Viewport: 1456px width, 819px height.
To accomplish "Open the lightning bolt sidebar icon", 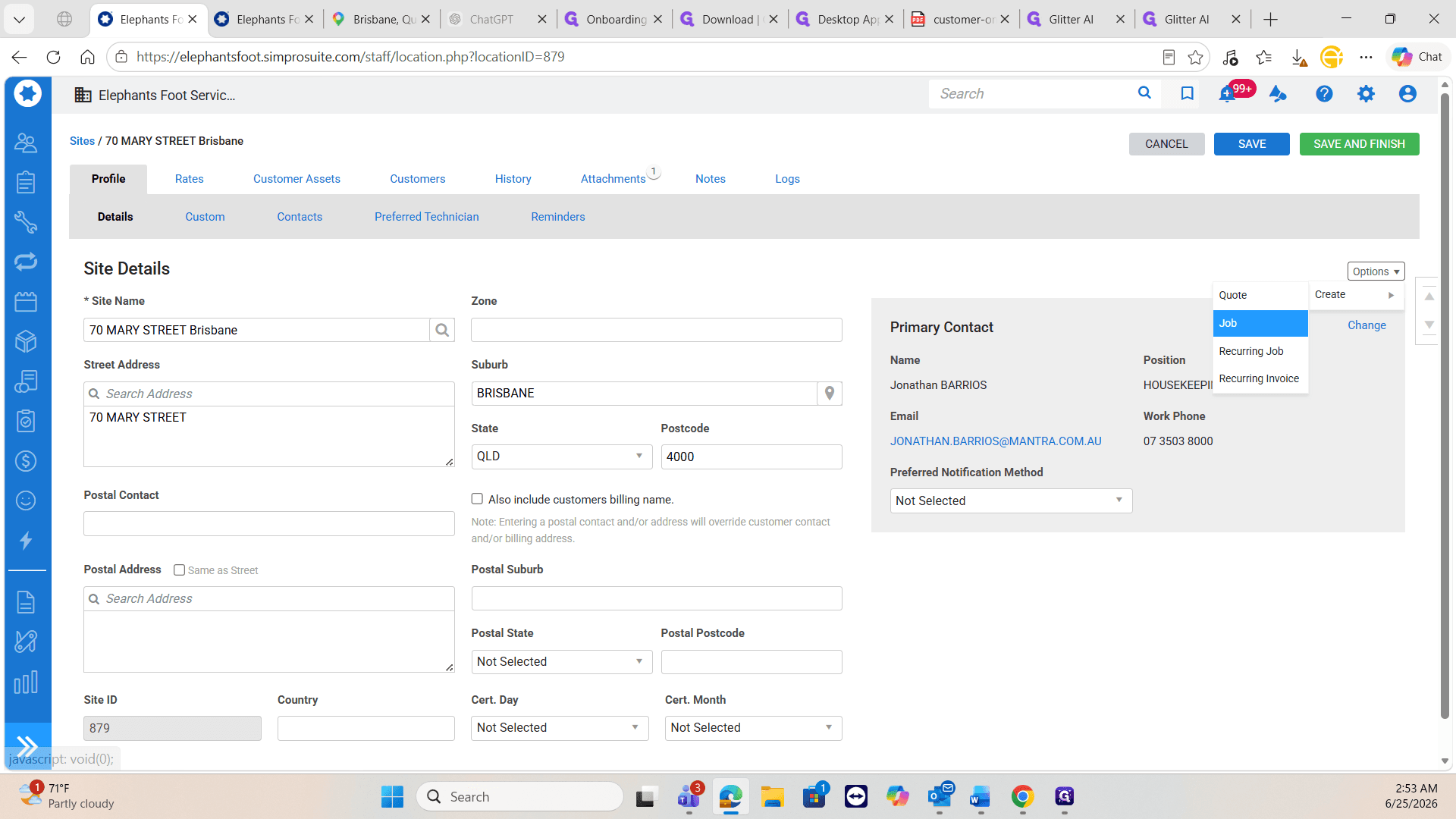I will 26,541.
